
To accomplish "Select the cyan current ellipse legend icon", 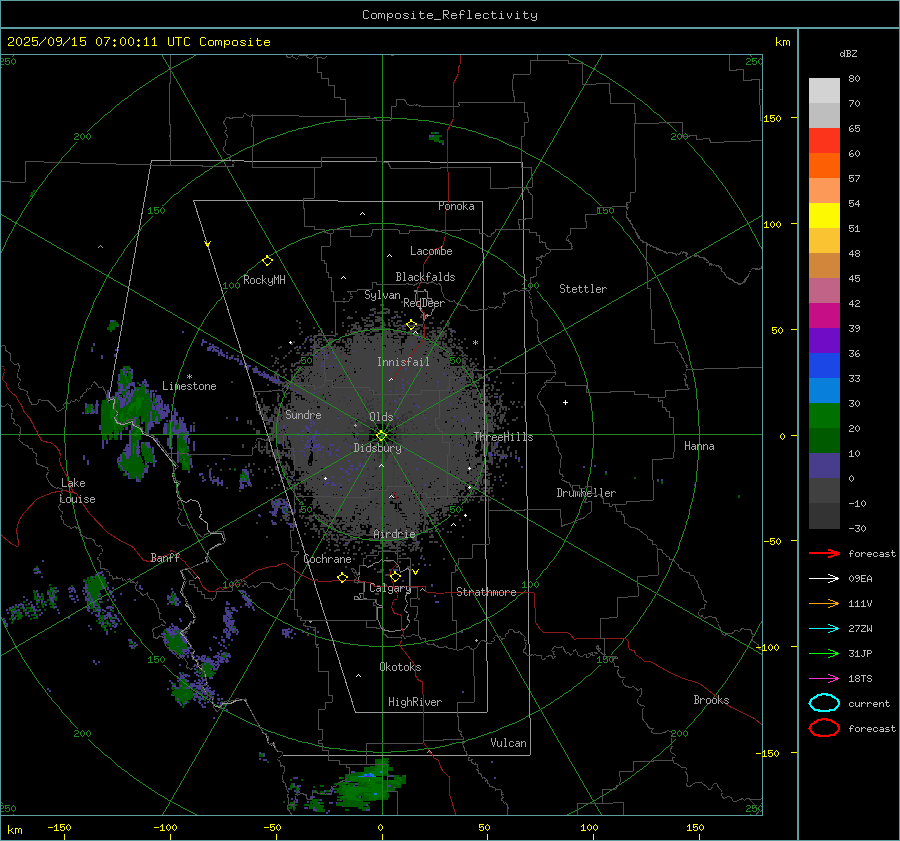I will pos(824,703).
